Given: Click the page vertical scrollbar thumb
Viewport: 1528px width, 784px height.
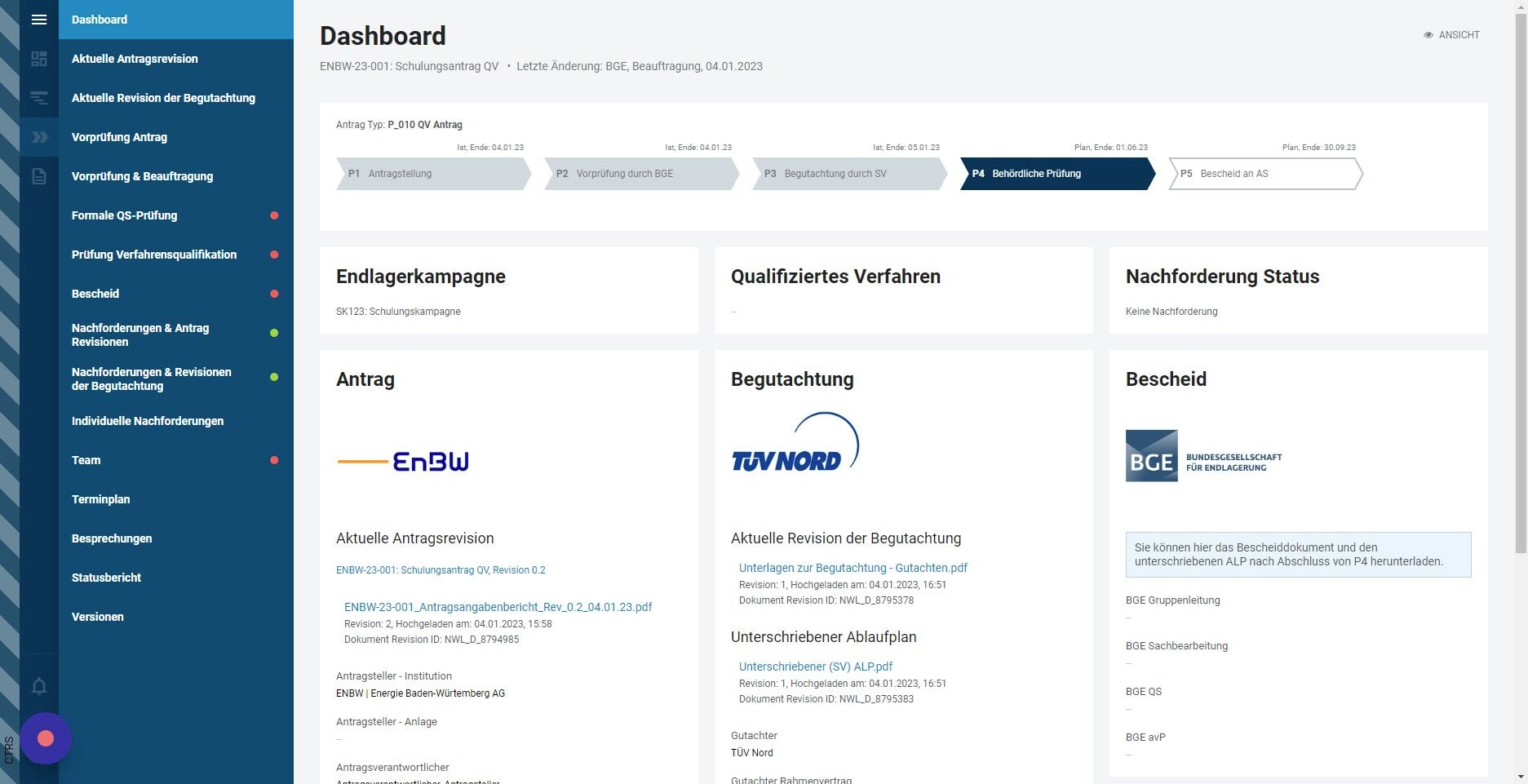Looking at the screenshot, I should pyautogui.click(x=1521, y=281).
